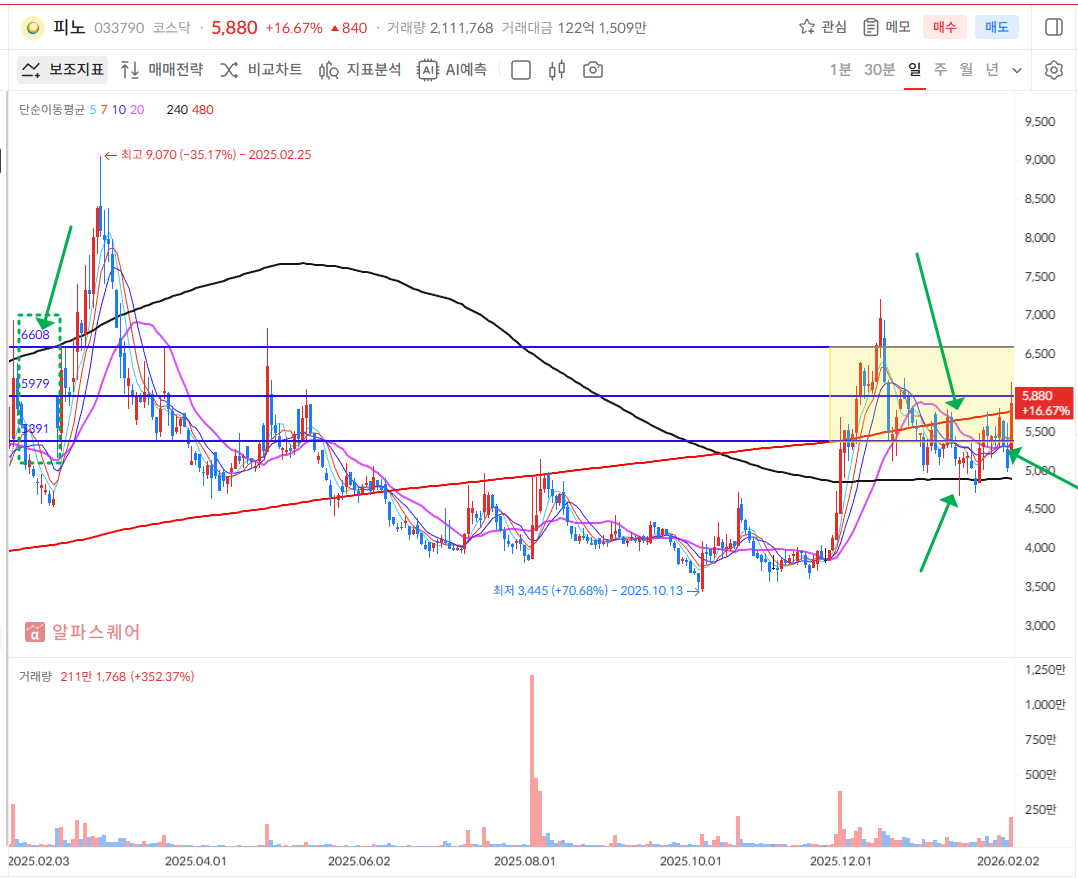The width and height of the screenshot is (1078, 878).
Task: Open the 보조지표 indicators menu
Action: [x=62, y=70]
